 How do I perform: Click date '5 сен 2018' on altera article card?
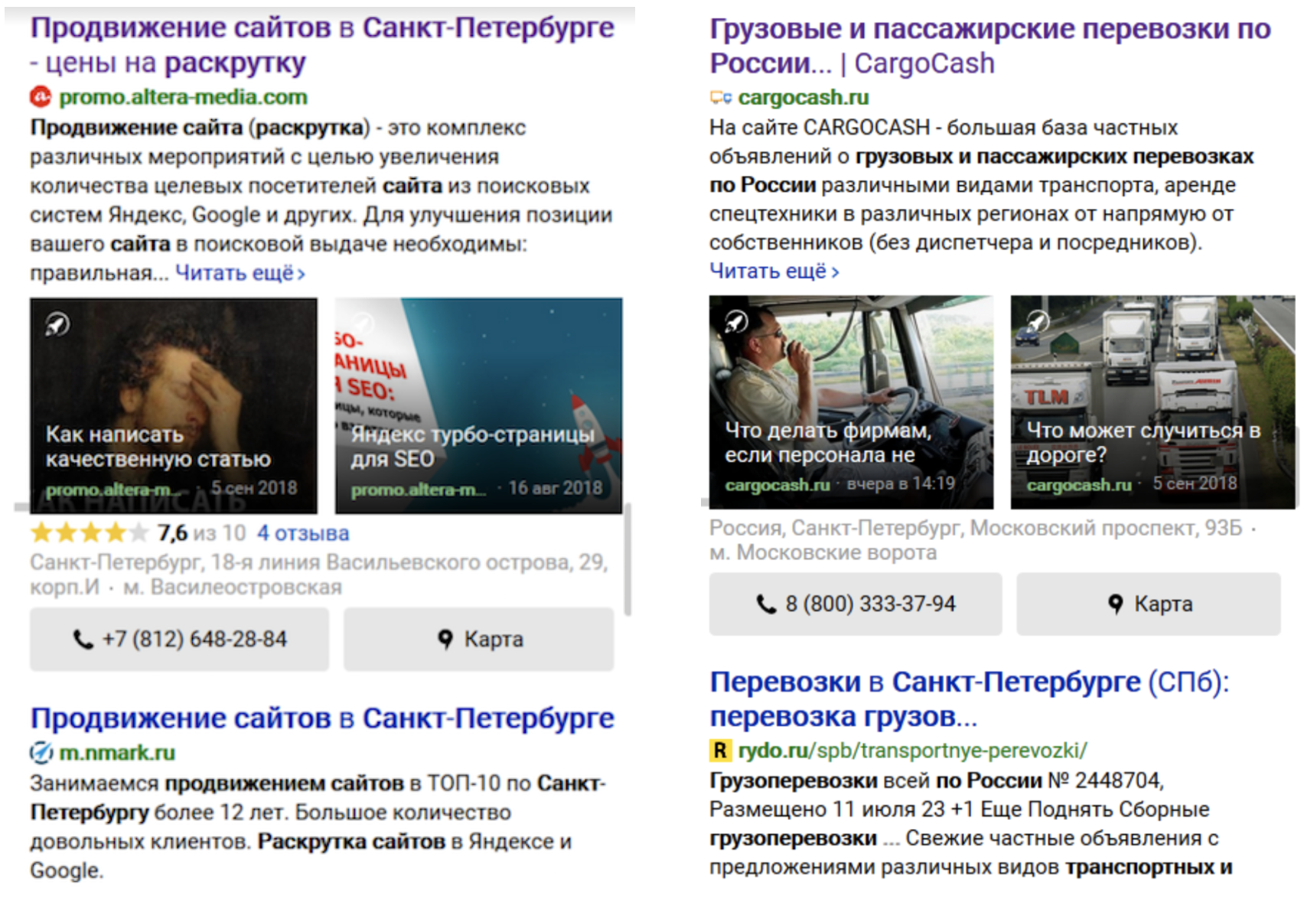[x=254, y=488]
